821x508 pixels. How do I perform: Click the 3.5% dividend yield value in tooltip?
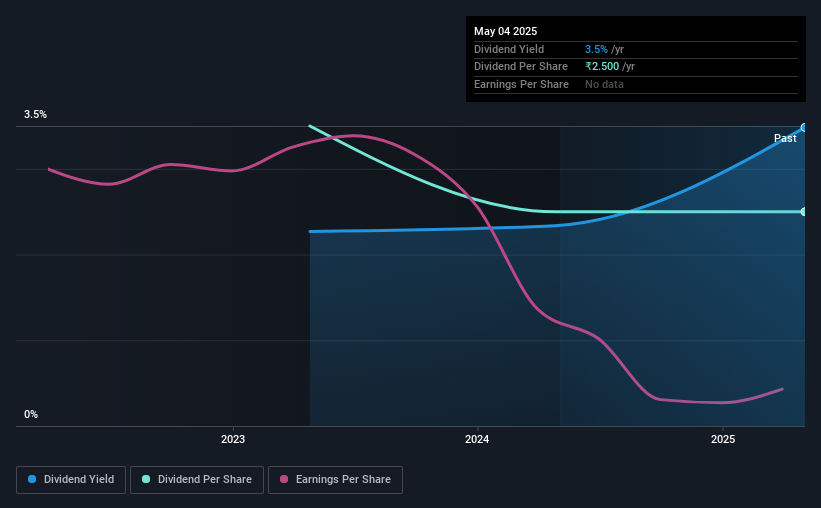click(596, 49)
